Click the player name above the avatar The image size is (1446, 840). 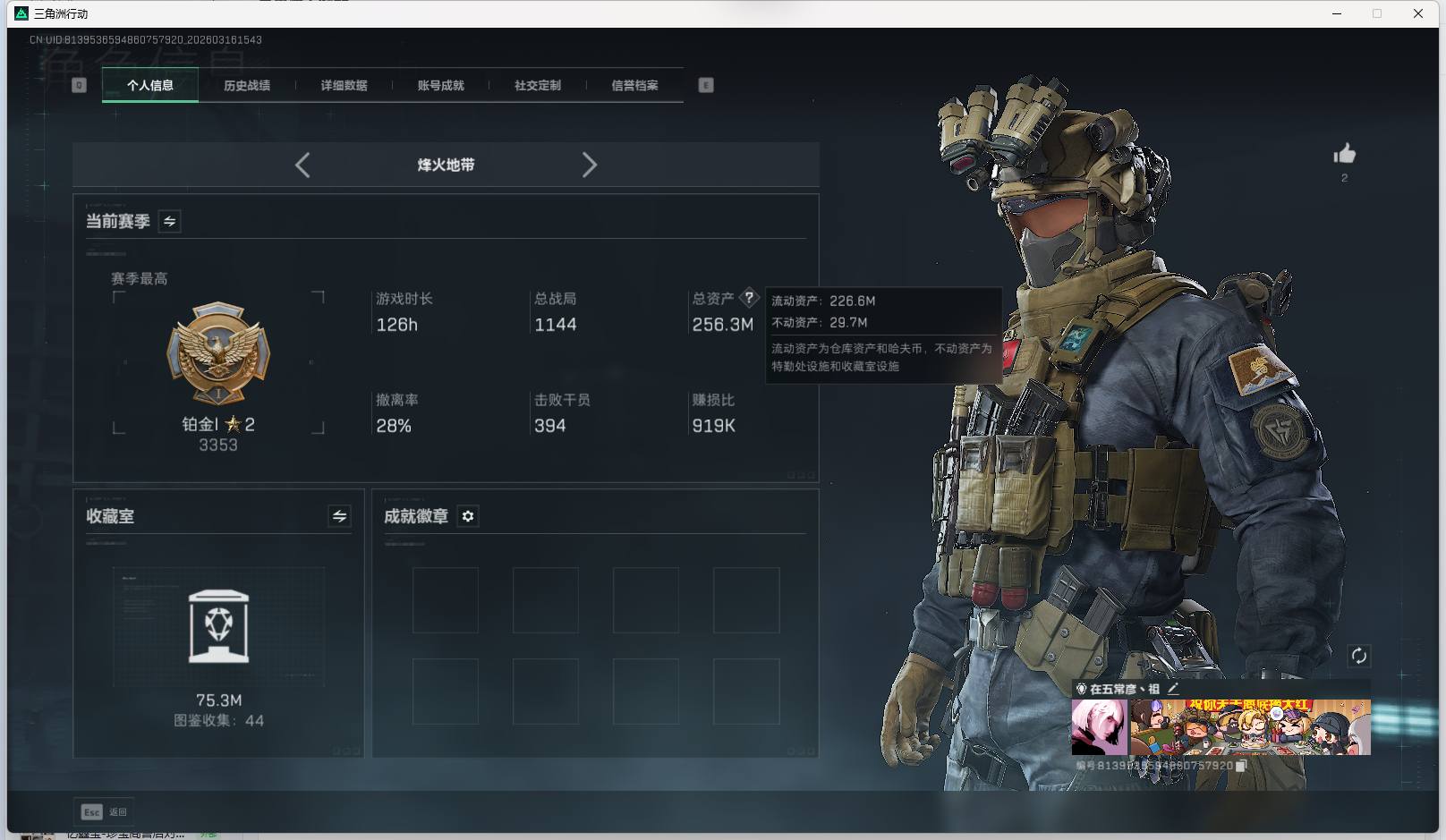[x=1125, y=689]
